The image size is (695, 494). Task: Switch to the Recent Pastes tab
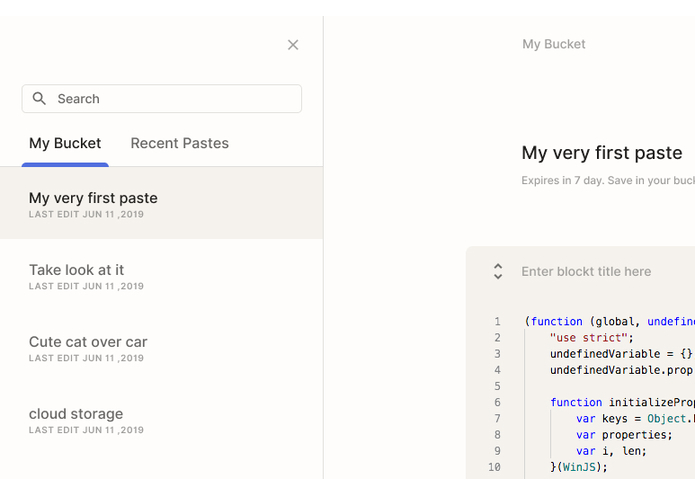click(x=180, y=143)
